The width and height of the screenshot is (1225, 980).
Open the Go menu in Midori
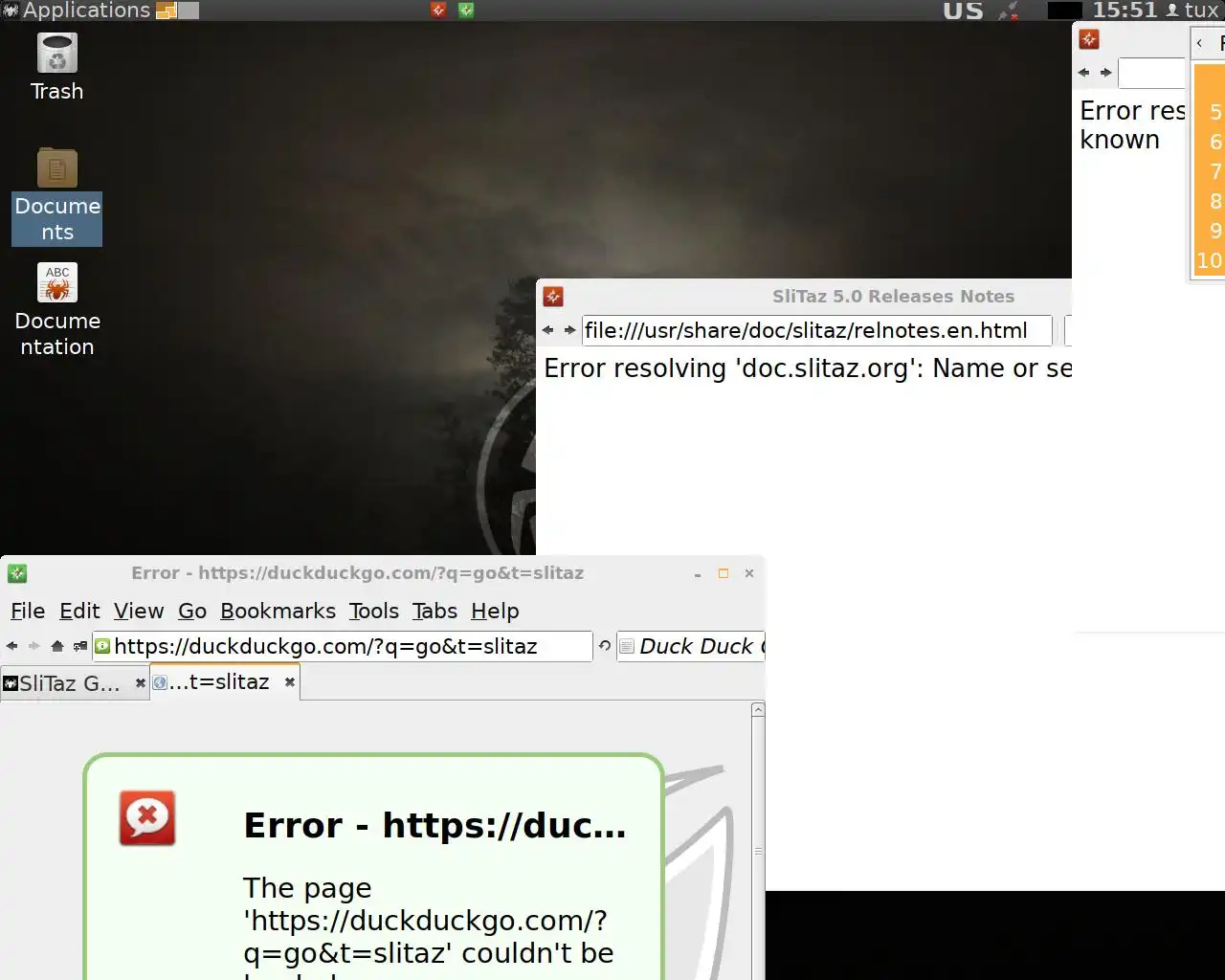192,611
